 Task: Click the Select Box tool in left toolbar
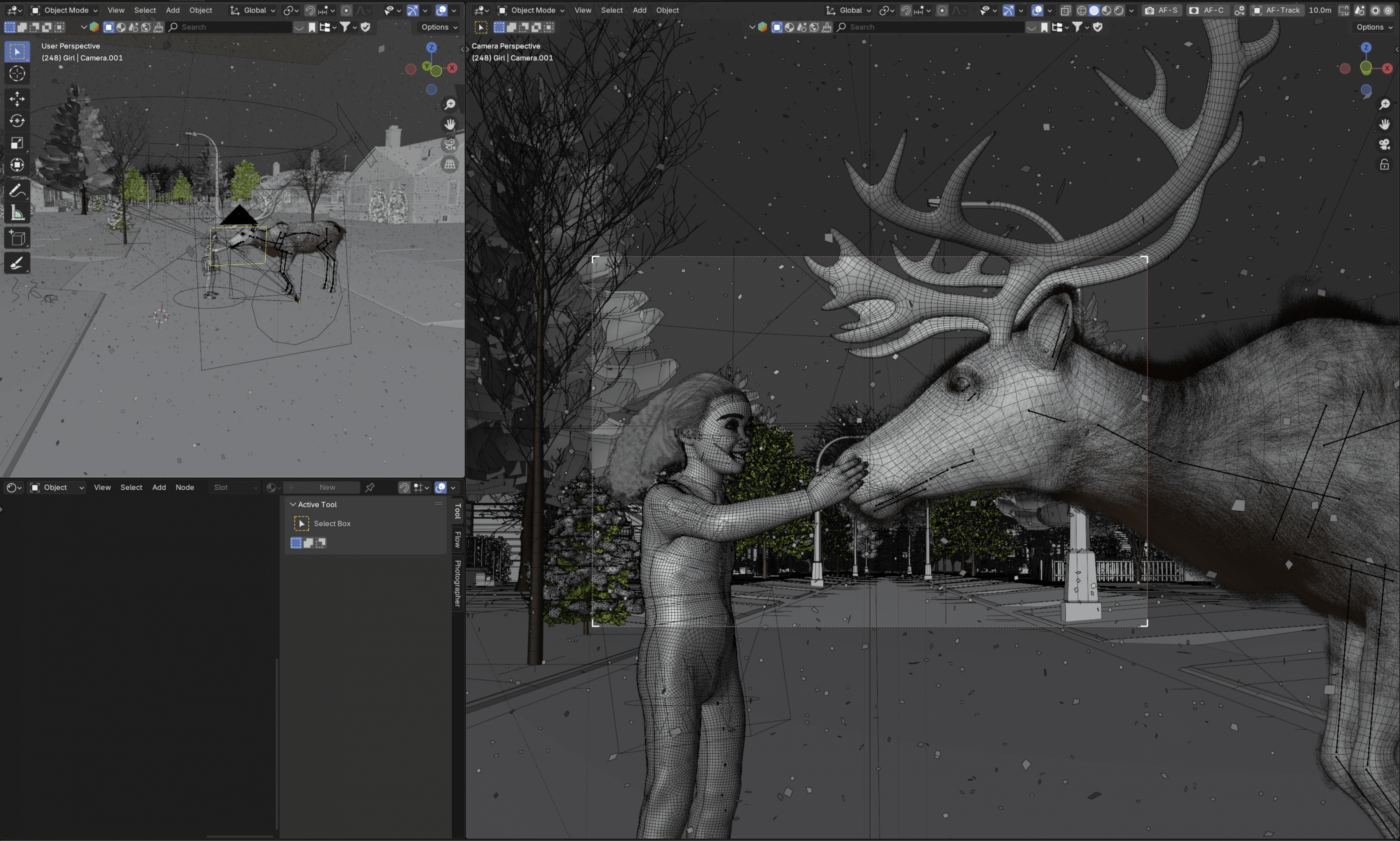17,51
